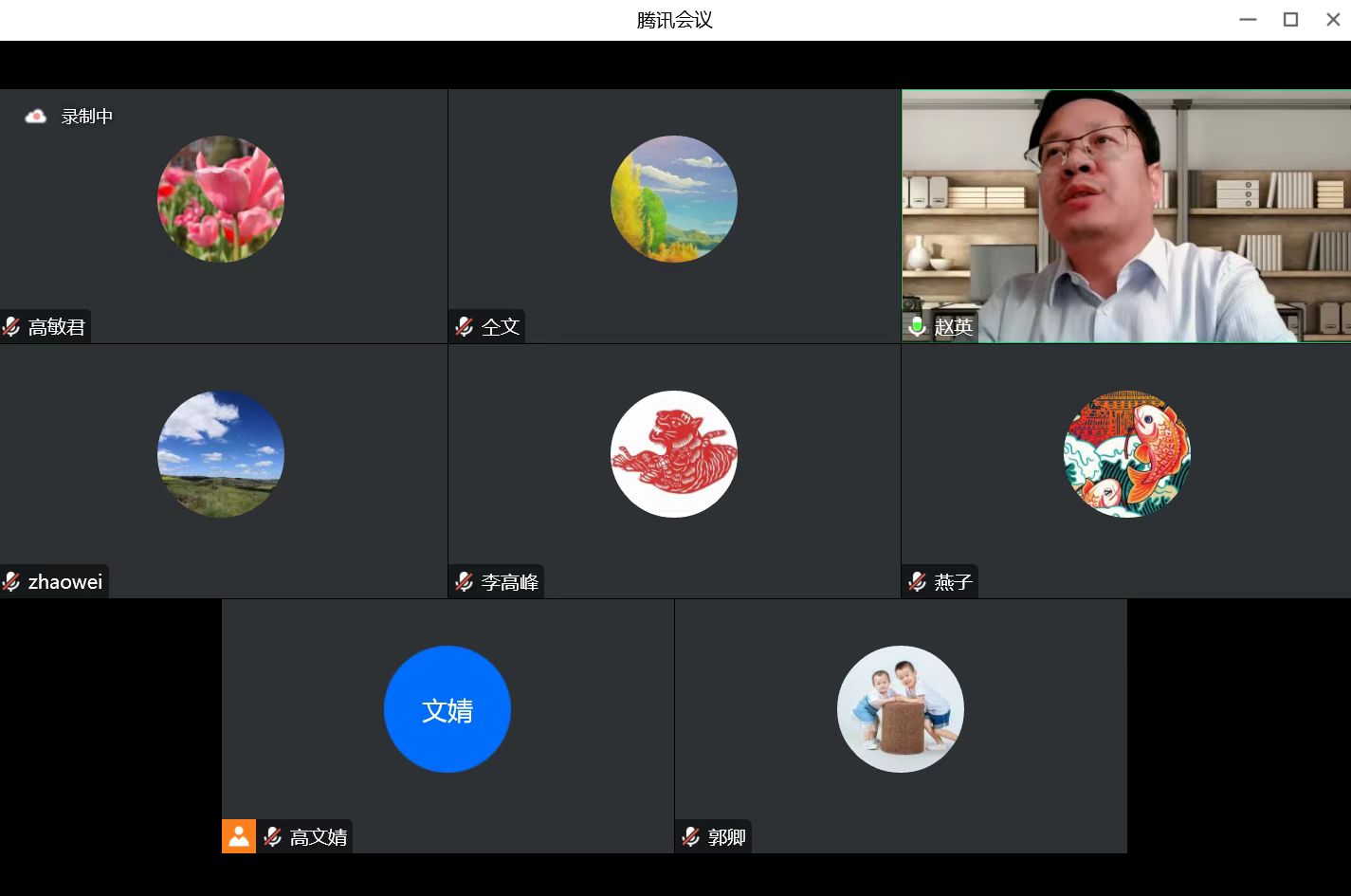Viewport: 1351px width, 896px height.
Task: Select the koi fish avatar of 燕子
Action: tap(1127, 454)
